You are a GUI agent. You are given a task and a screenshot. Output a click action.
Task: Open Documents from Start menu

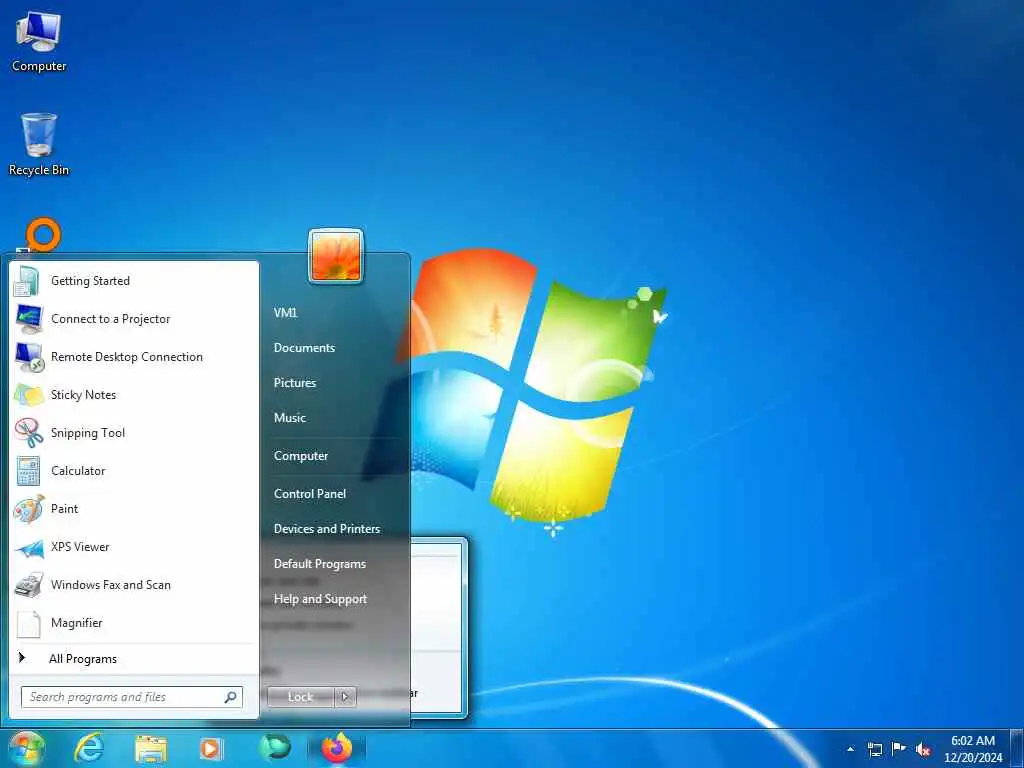(304, 348)
